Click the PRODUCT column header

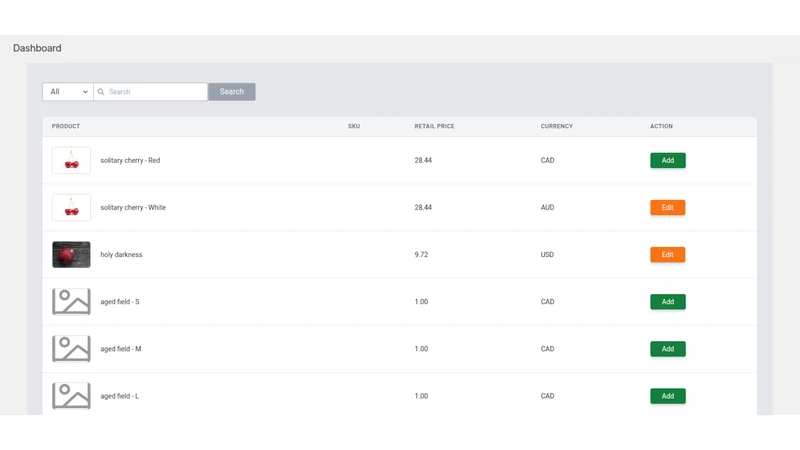pos(66,126)
